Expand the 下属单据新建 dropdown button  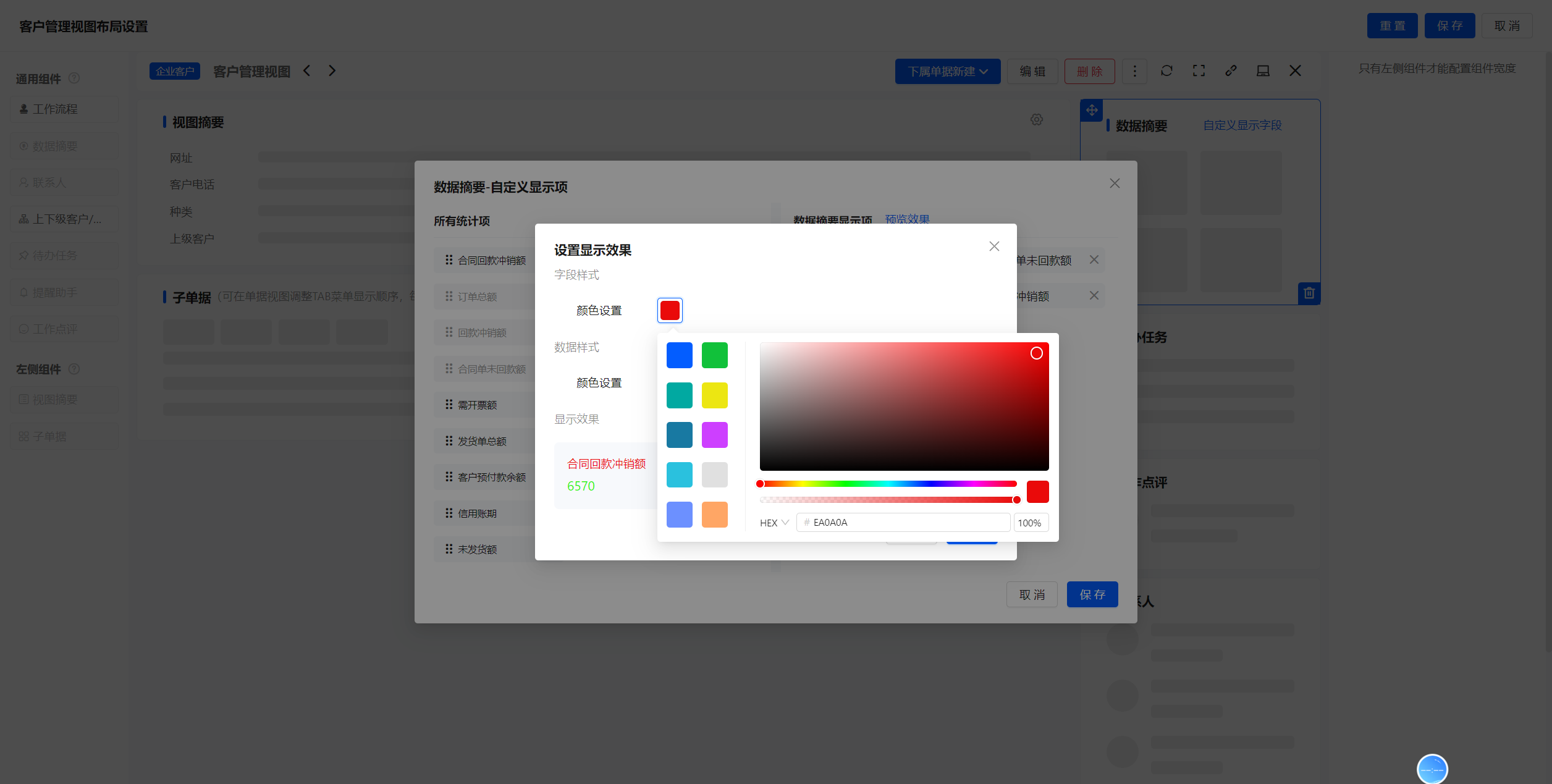point(948,72)
